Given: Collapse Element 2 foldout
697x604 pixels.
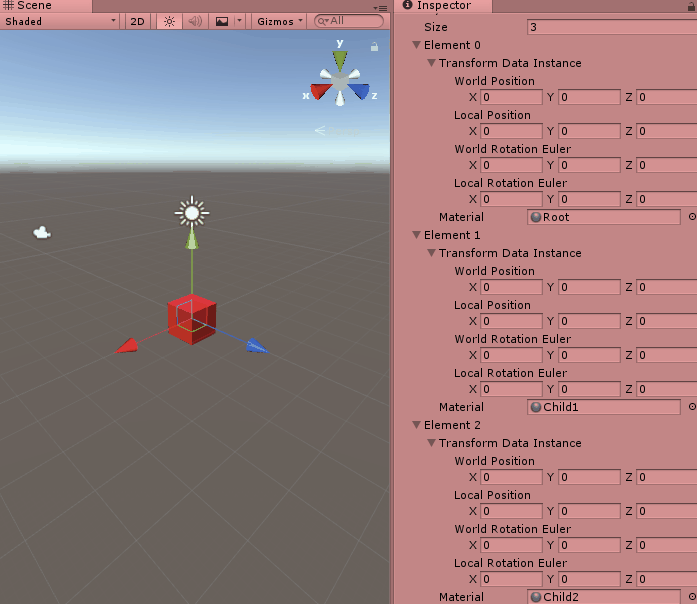Looking at the screenshot, I should pyautogui.click(x=417, y=425).
